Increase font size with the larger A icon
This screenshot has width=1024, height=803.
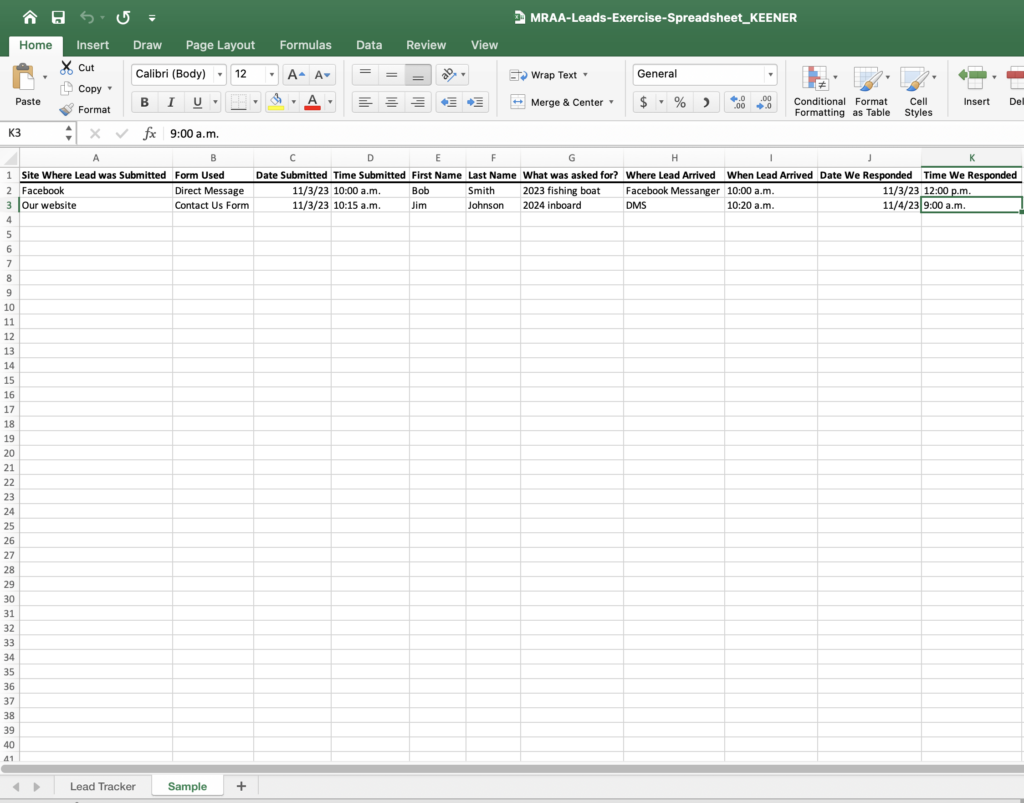(296, 75)
